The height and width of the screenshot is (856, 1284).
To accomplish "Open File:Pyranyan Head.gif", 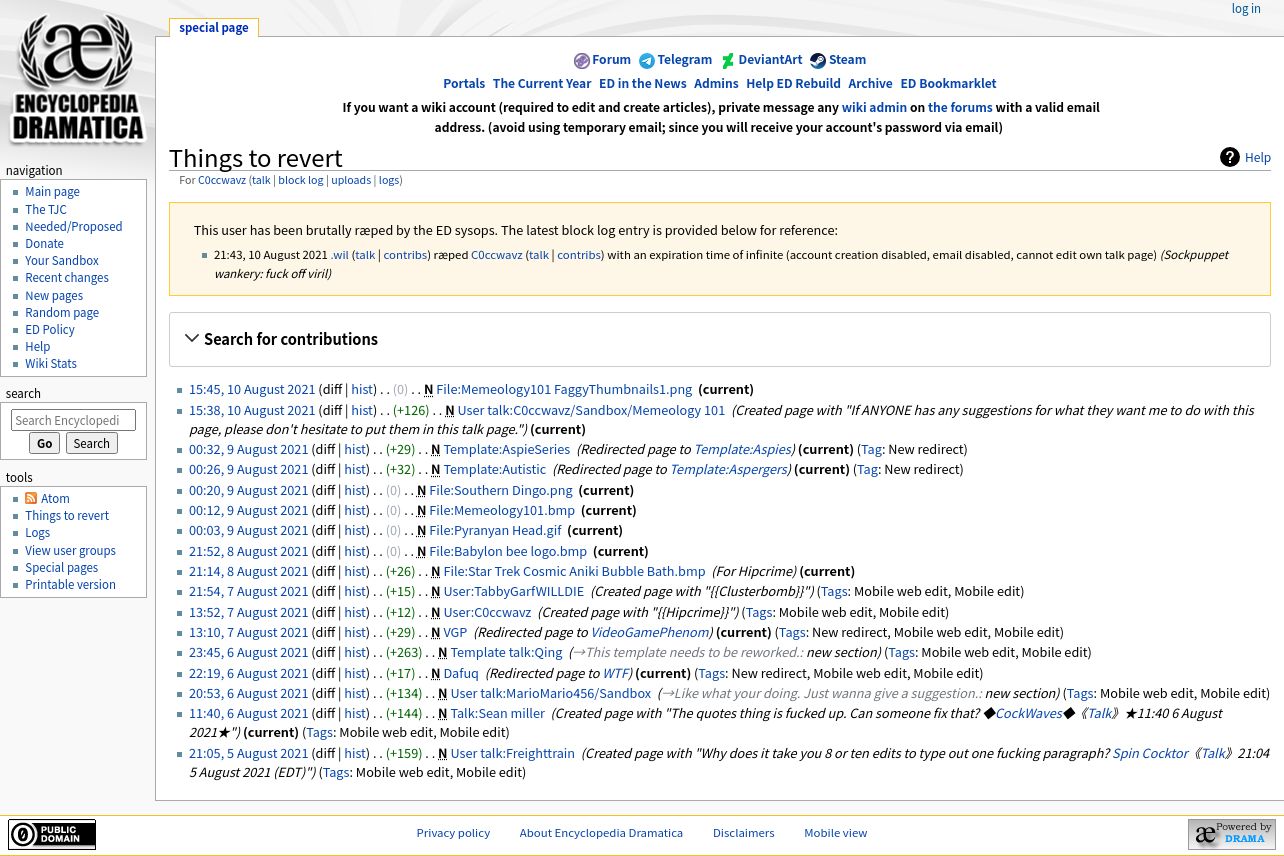I will pyautogui.click(x=495, y=530).
